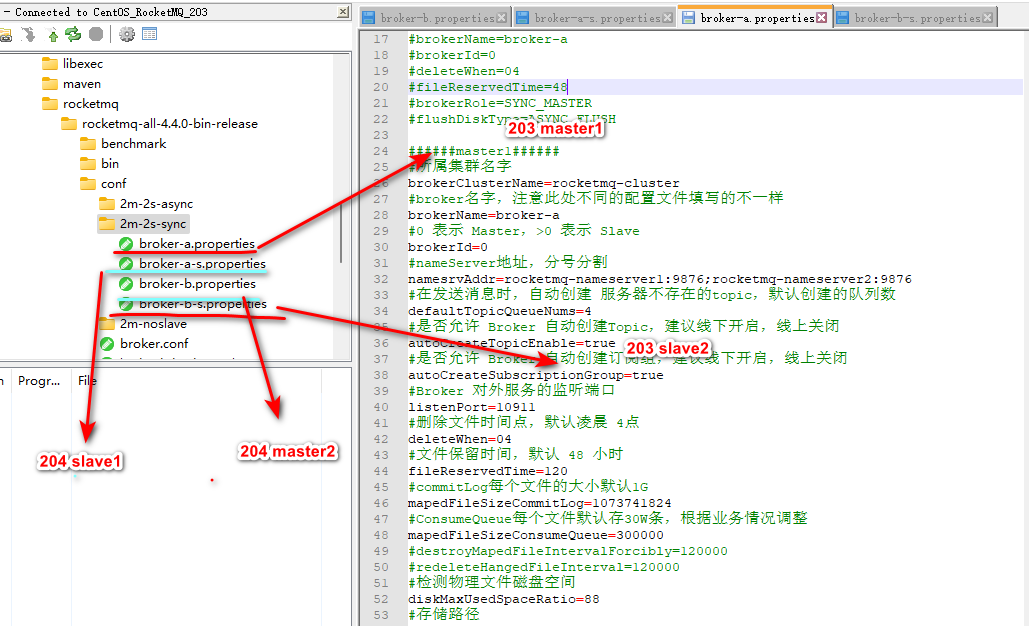Click the gray Abort transfer icon

[x=96, y=34]
